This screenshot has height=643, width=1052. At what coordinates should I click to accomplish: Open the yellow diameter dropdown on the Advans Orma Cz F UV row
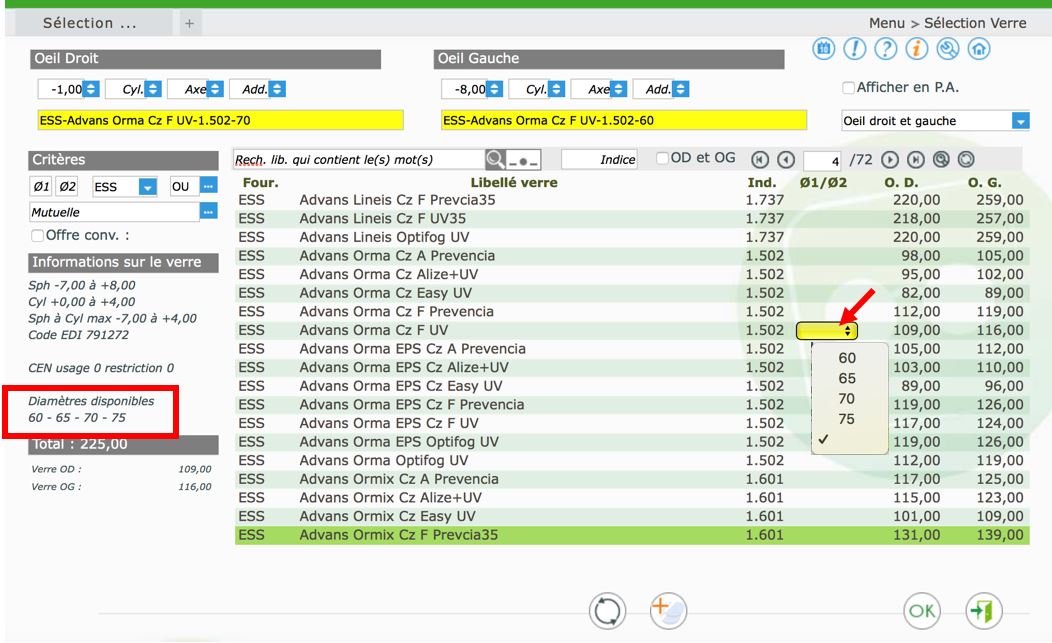point(827,330)
